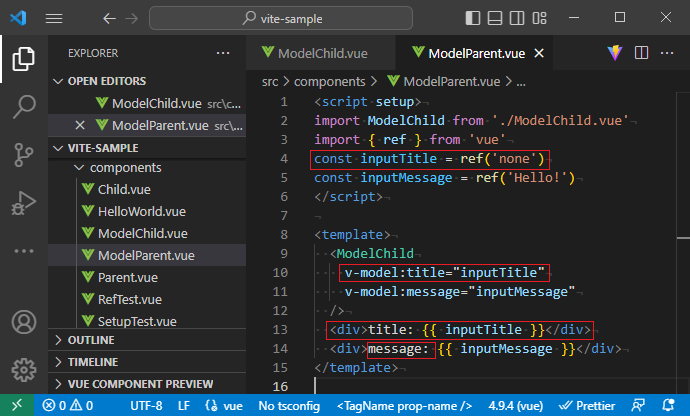
Task: Open editor More Actions ellipsis menu
Action: pyautogui.click(x=667, y=53)
